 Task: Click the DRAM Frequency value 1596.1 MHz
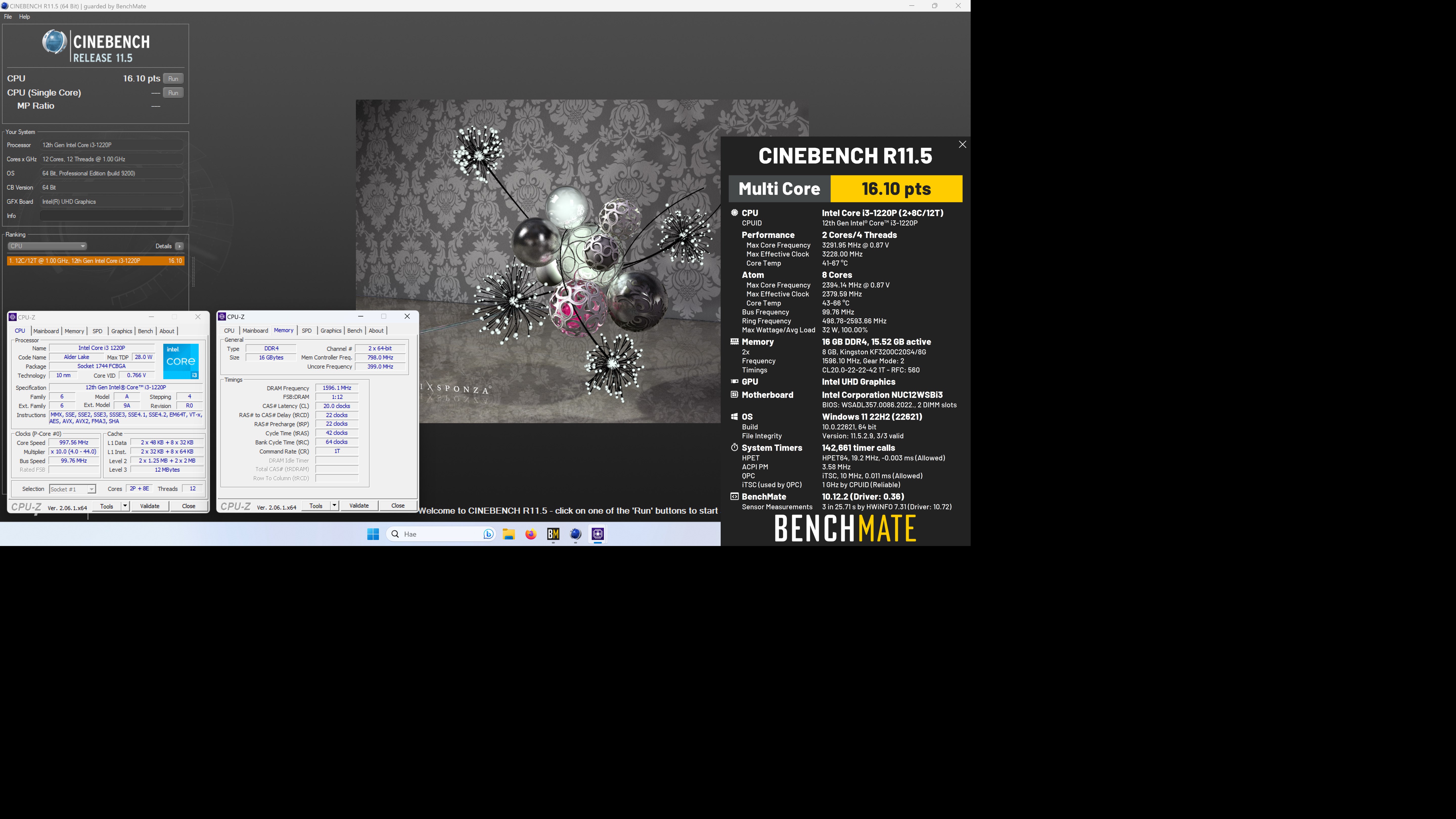[x=337, y=388]
